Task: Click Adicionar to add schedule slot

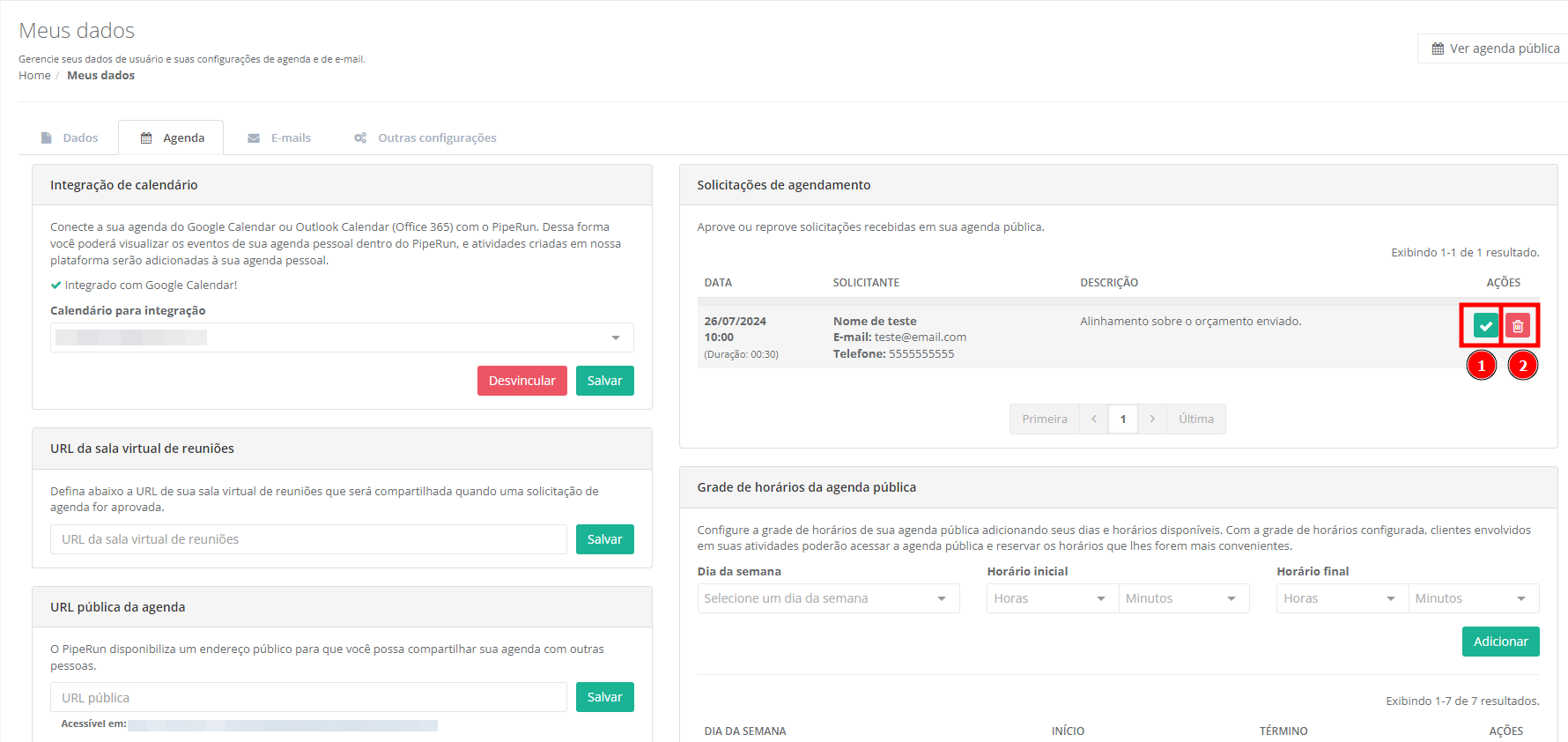Action: point(1500,642)
